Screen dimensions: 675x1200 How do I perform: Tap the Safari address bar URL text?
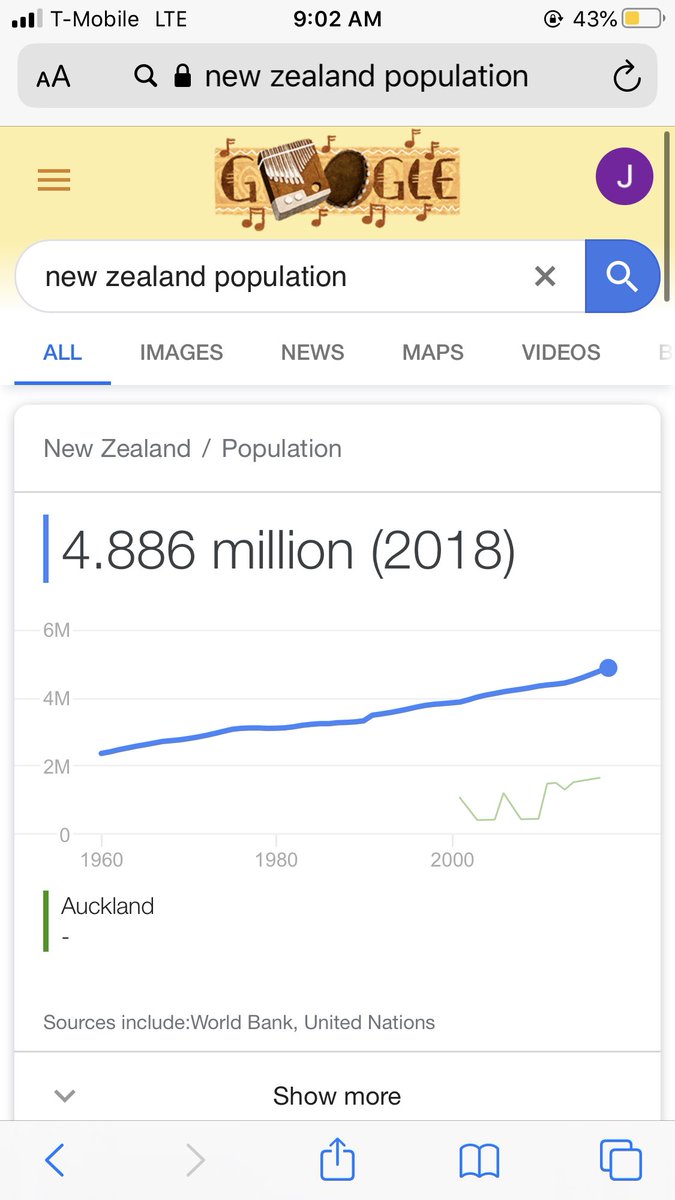click(x=366, y=76)
